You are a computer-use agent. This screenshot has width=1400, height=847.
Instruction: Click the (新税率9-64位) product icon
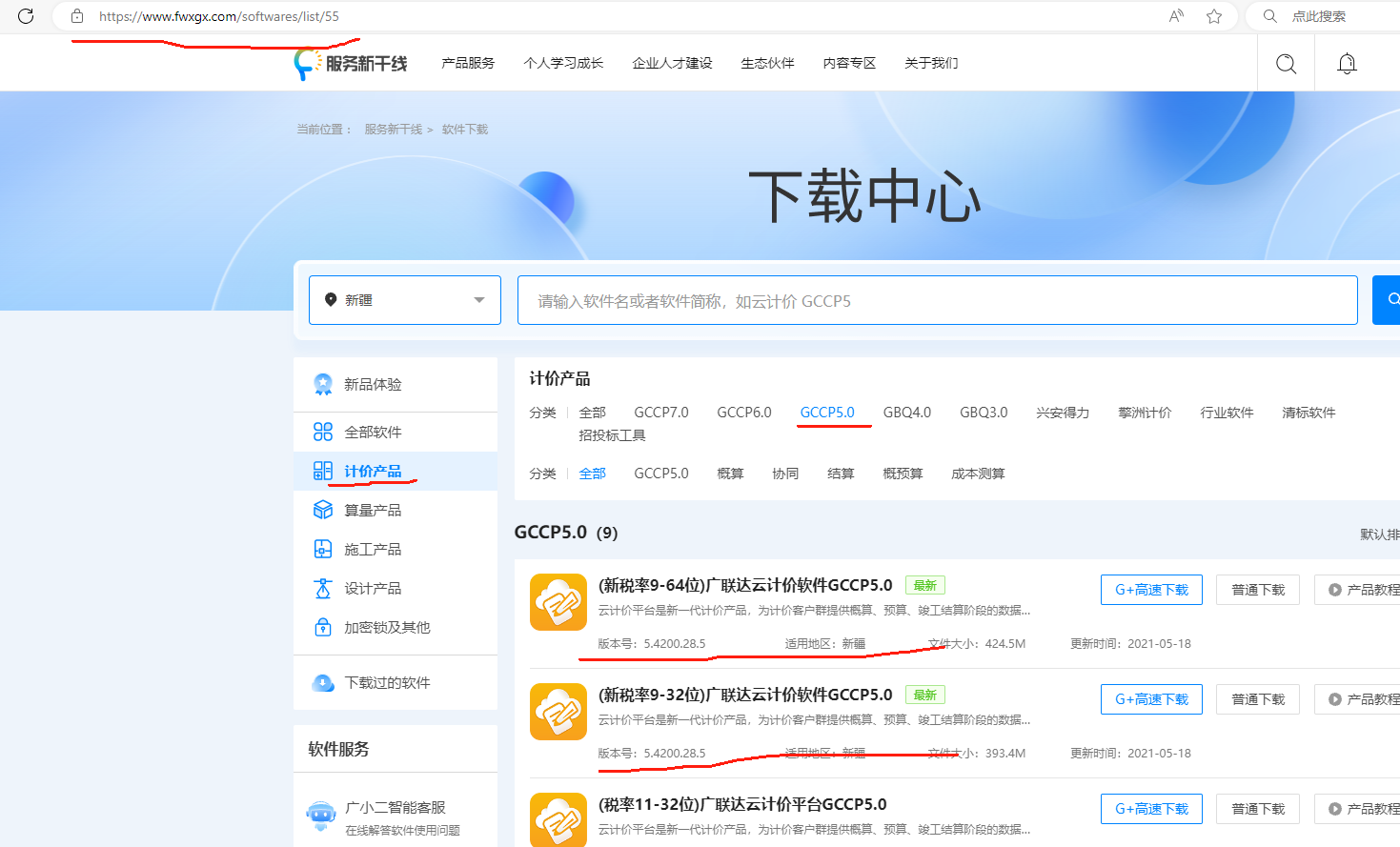[558, 602]
